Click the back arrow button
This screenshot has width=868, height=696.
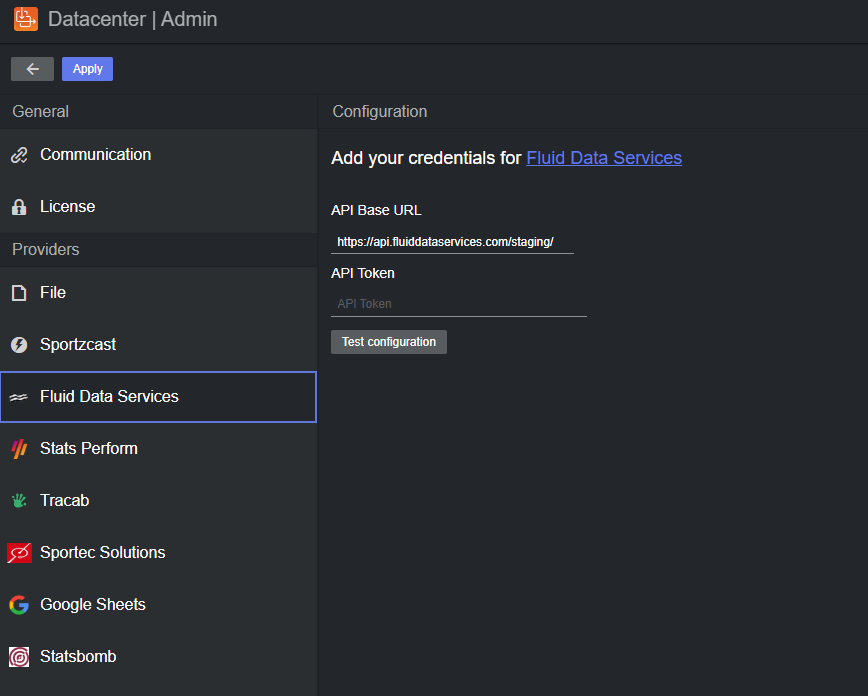pyautogui.click(x=32, y=69)
